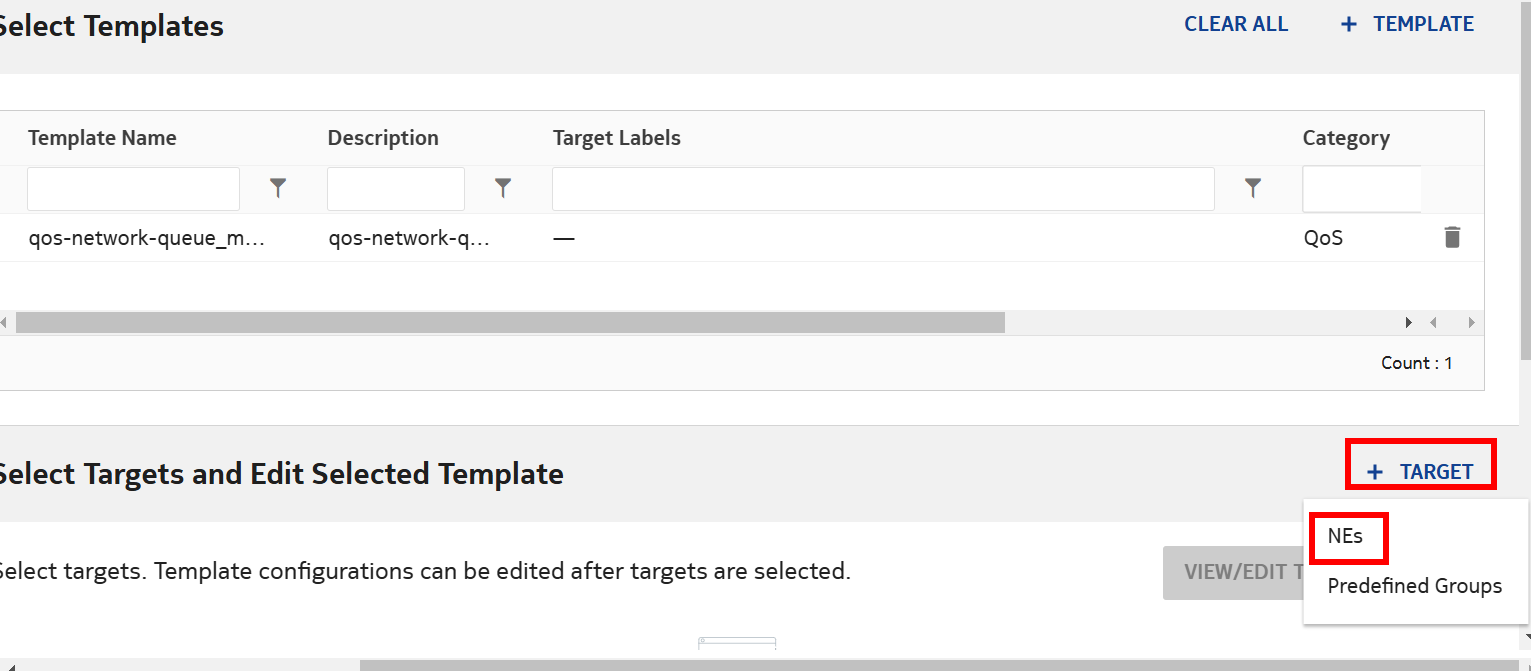The height and width of the screenshot is (671, 1531).
Task: Focus the Category filter field
Action: (1361, 188)
